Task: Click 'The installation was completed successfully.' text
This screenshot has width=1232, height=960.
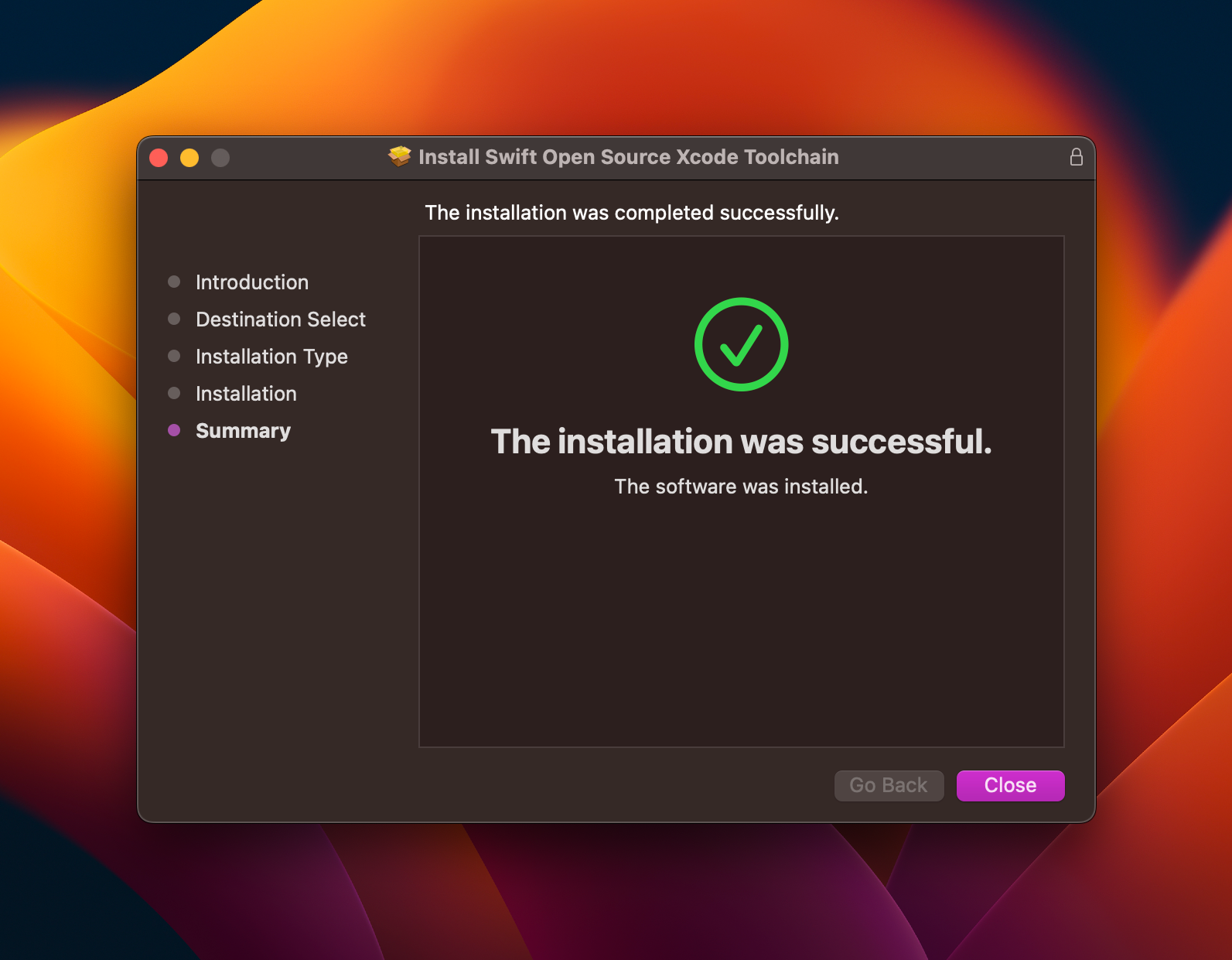Action: pos(632,213)
